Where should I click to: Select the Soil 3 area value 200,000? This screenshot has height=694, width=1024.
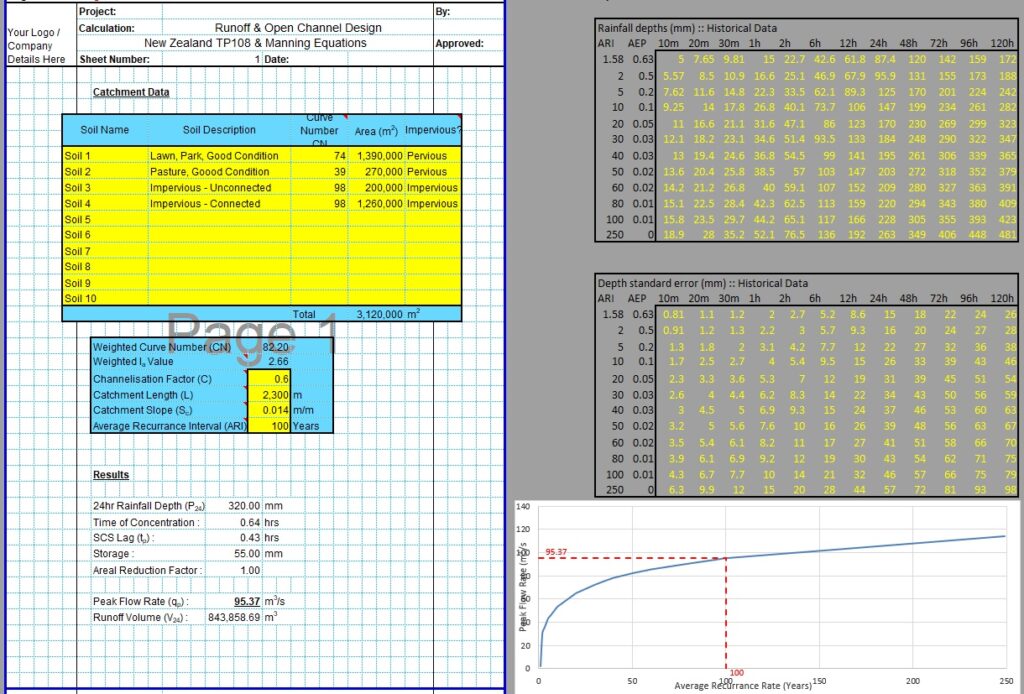pyautogui.click(x=377, y=188)
